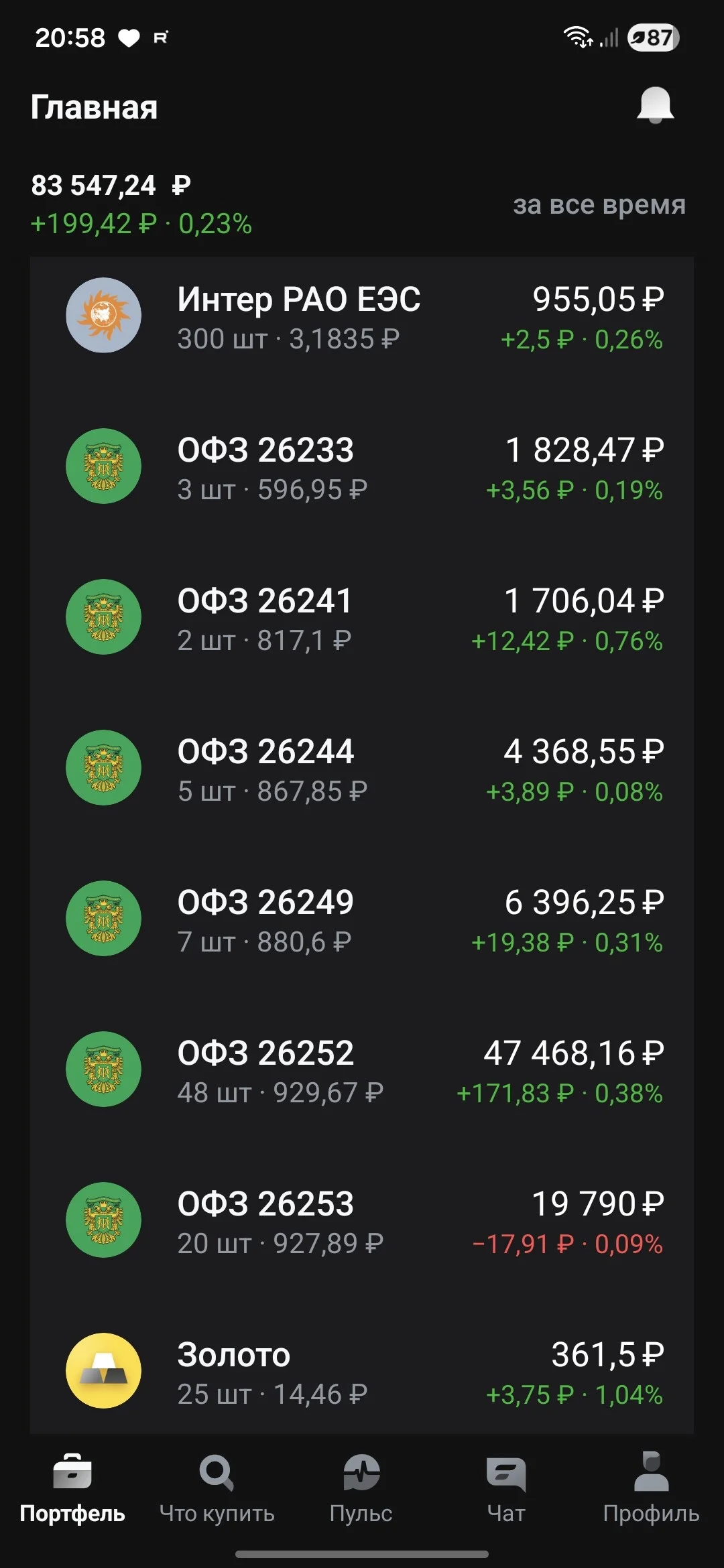Open the ОФЗ 26253 position with loss

tap(362, 1220)
